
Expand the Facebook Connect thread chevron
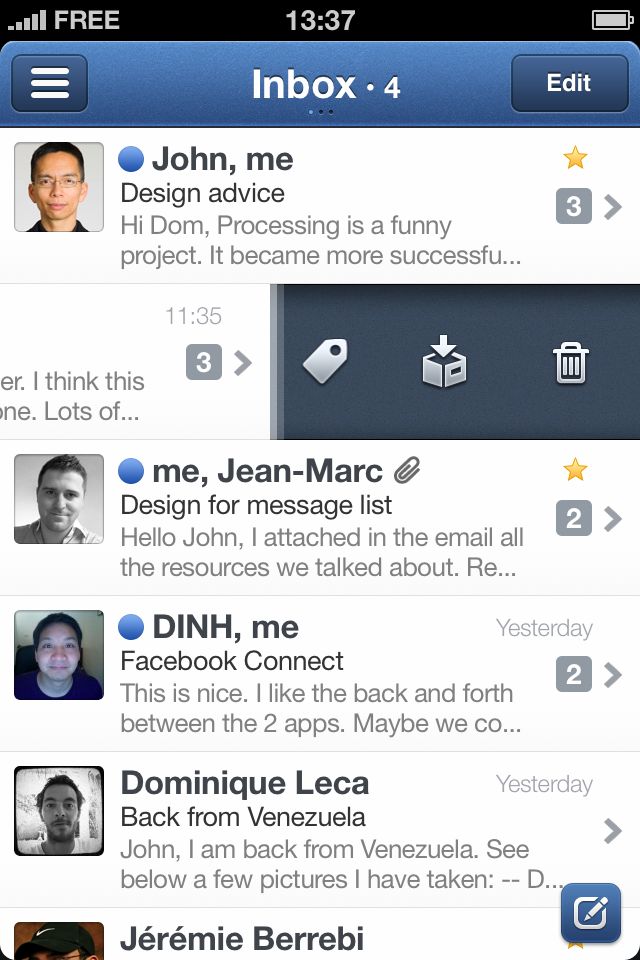pyautogui.click(x=613, y=675)
